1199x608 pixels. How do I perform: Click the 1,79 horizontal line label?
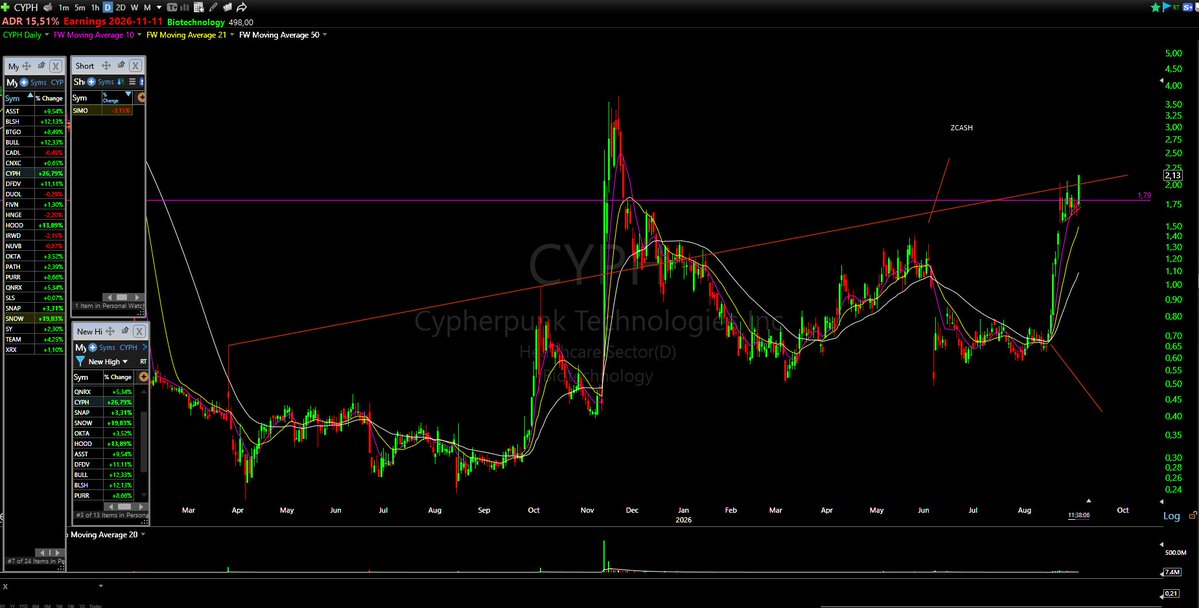(1144, 196)
